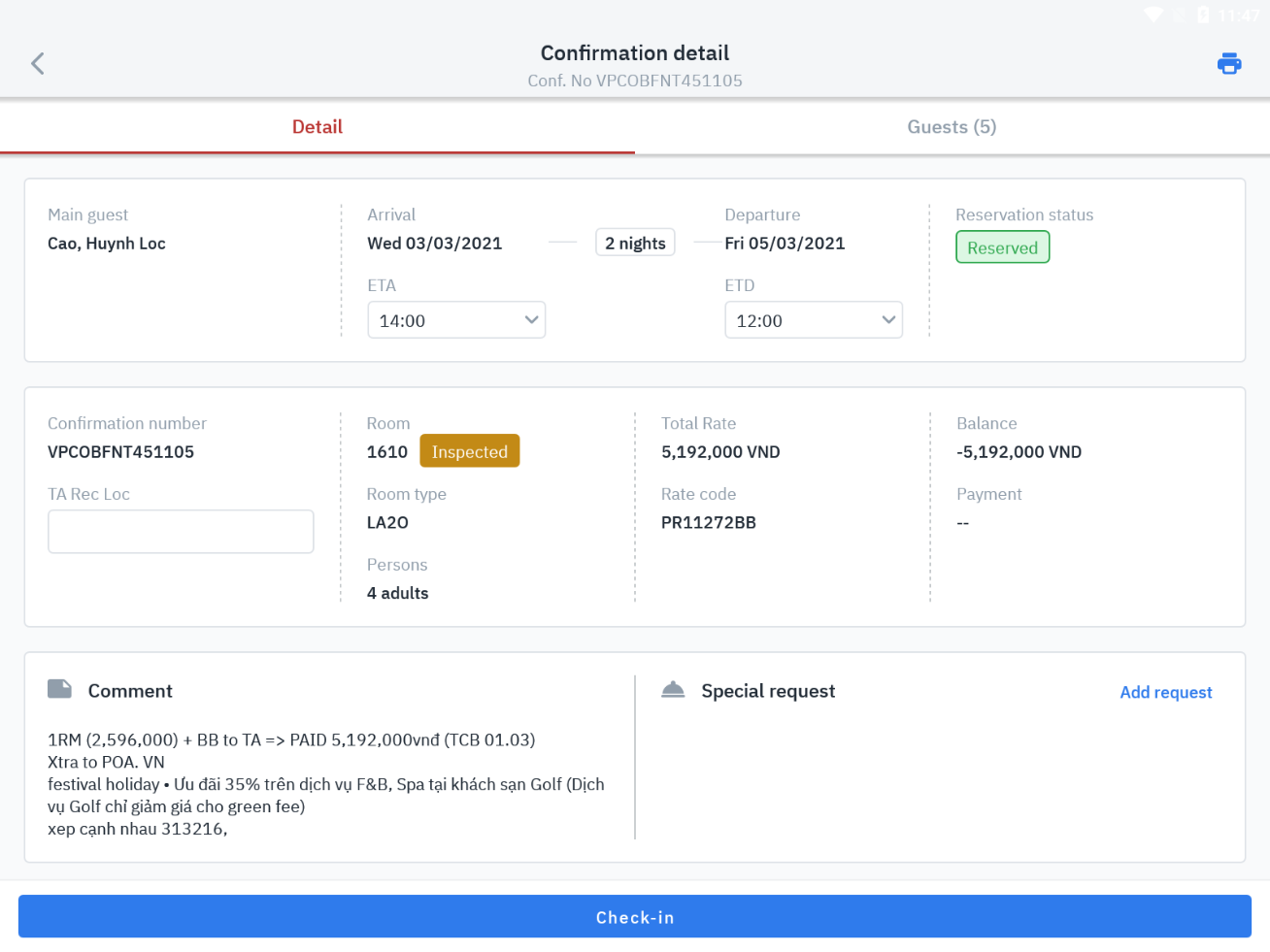The width and height of the screenshot is (1270, 952).
Task: Go back using the left arrow icon
Action: pyautogui.click(x=38, y=64)
